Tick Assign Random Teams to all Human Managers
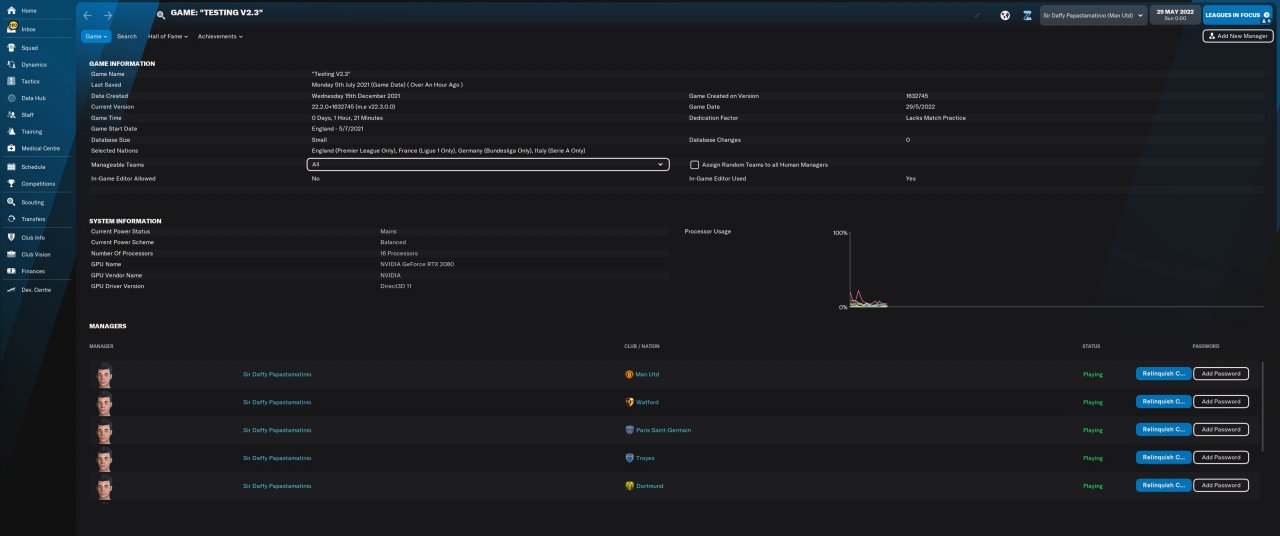 click(694, 165)
